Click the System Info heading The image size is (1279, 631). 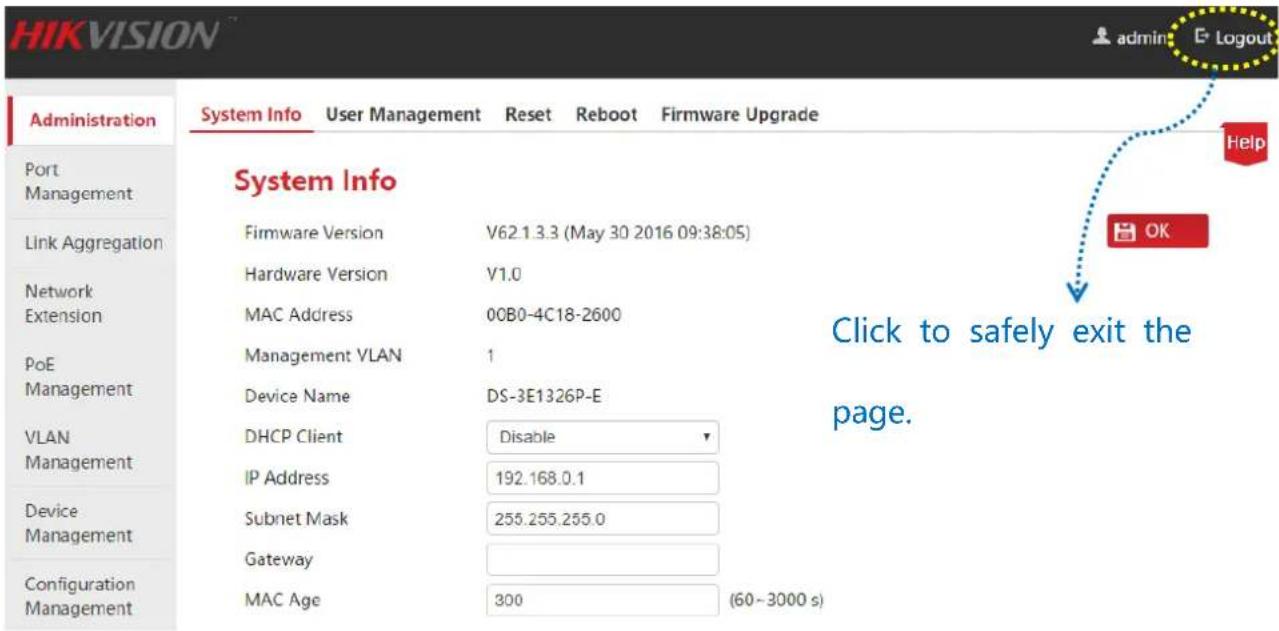point(315,181)
